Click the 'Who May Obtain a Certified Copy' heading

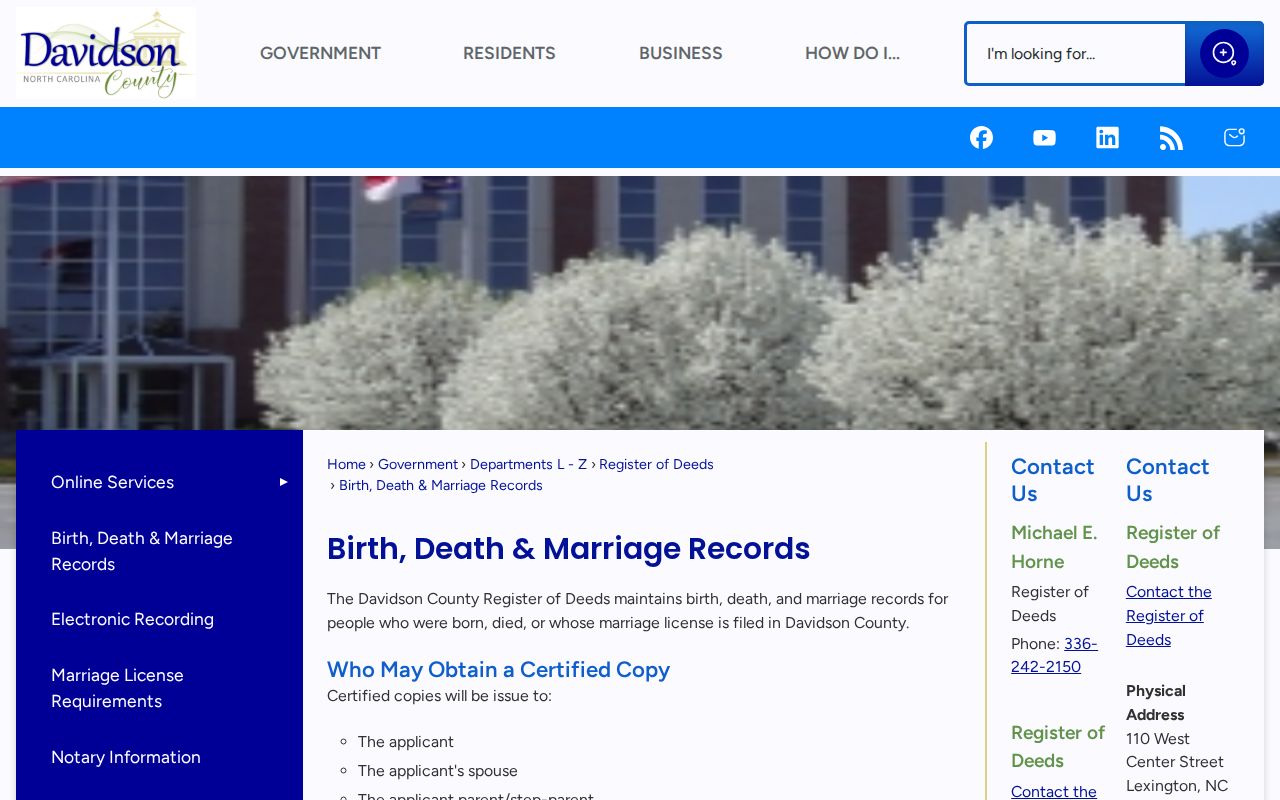coord(498,669)
